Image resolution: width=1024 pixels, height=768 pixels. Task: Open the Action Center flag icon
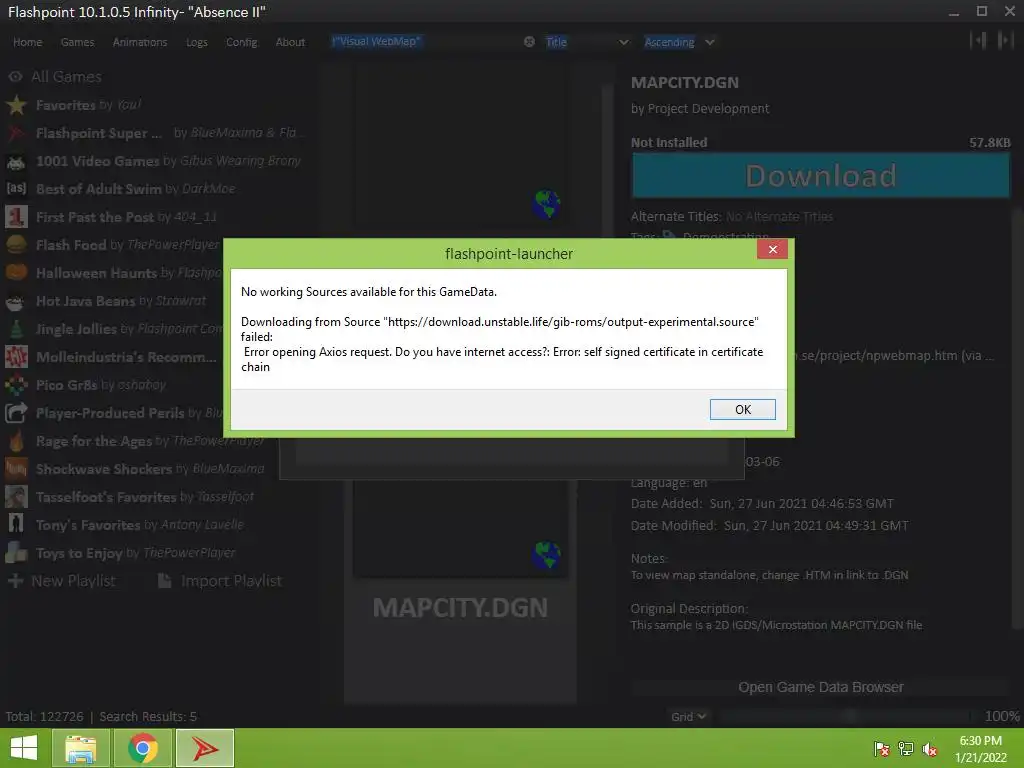[x=882, y=748]
